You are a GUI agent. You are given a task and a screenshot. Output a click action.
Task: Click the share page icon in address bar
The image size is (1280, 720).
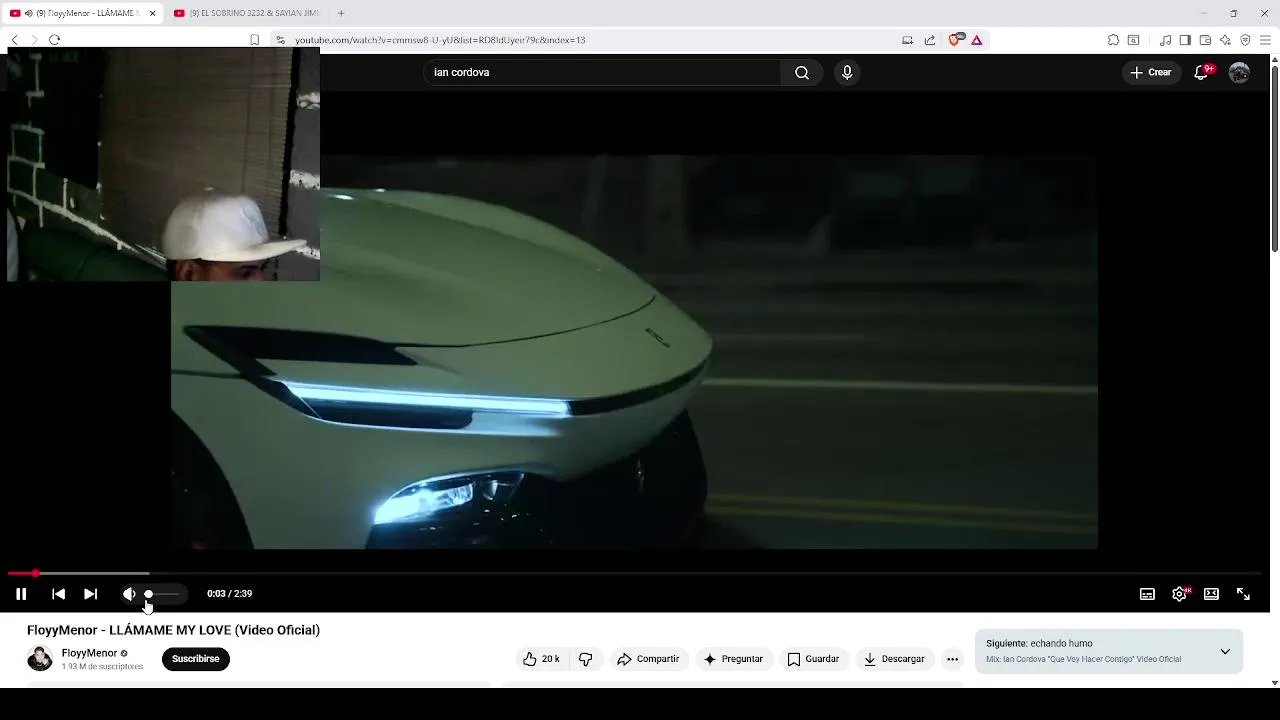(x=930, y=40)
